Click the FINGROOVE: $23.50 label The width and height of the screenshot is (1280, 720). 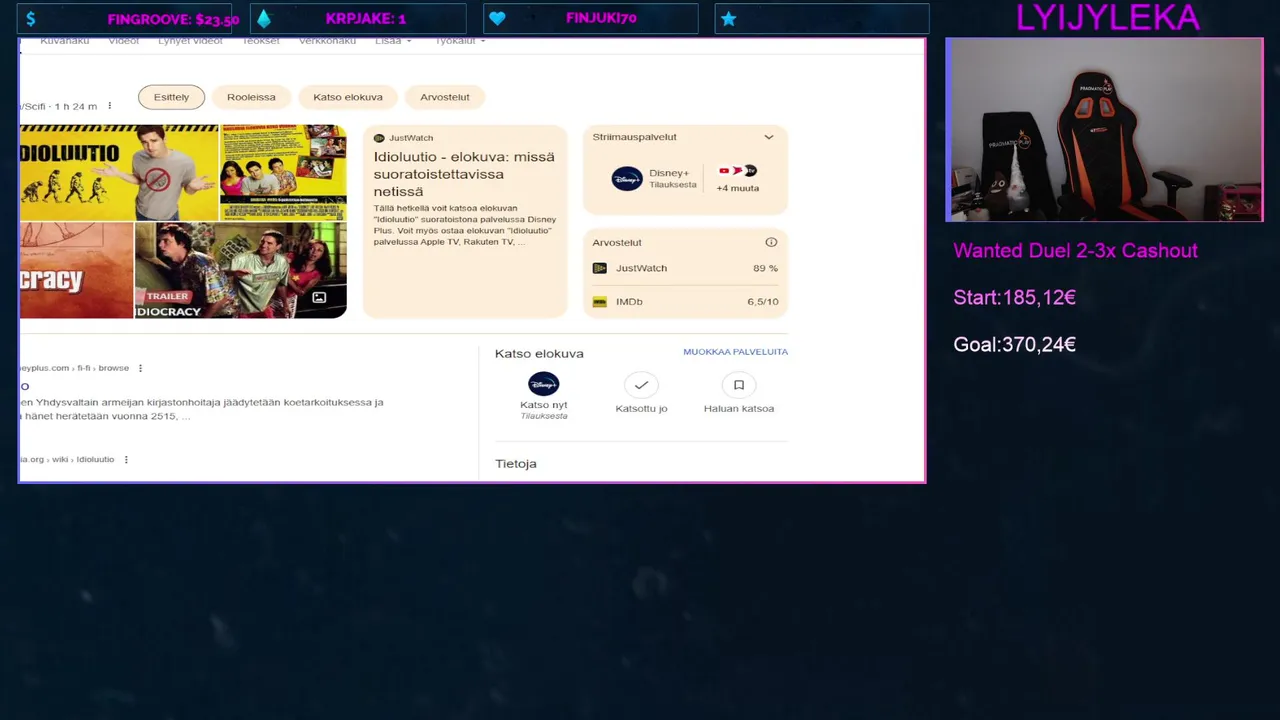173,19
